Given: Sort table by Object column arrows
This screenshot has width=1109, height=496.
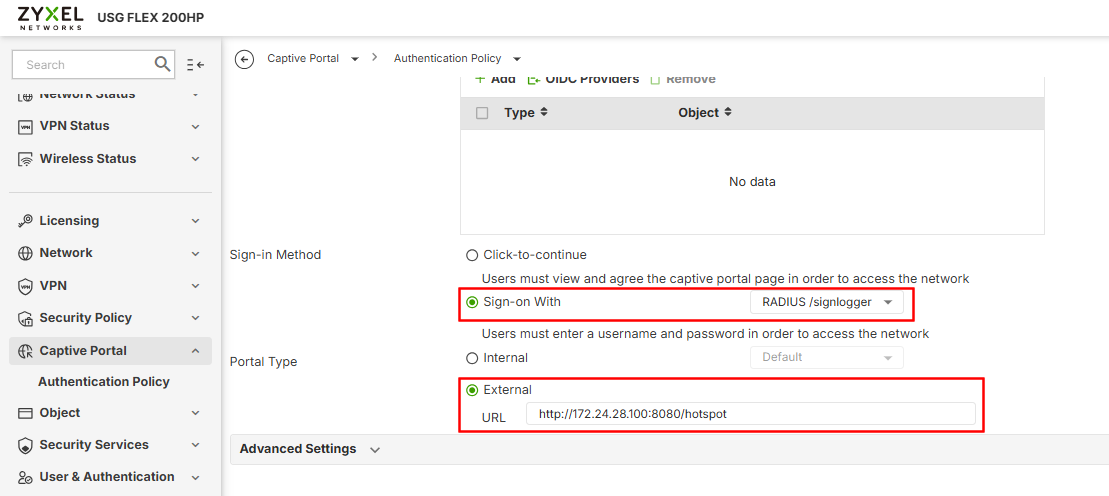Looking at the screenshot, I should tap(728, 113).
